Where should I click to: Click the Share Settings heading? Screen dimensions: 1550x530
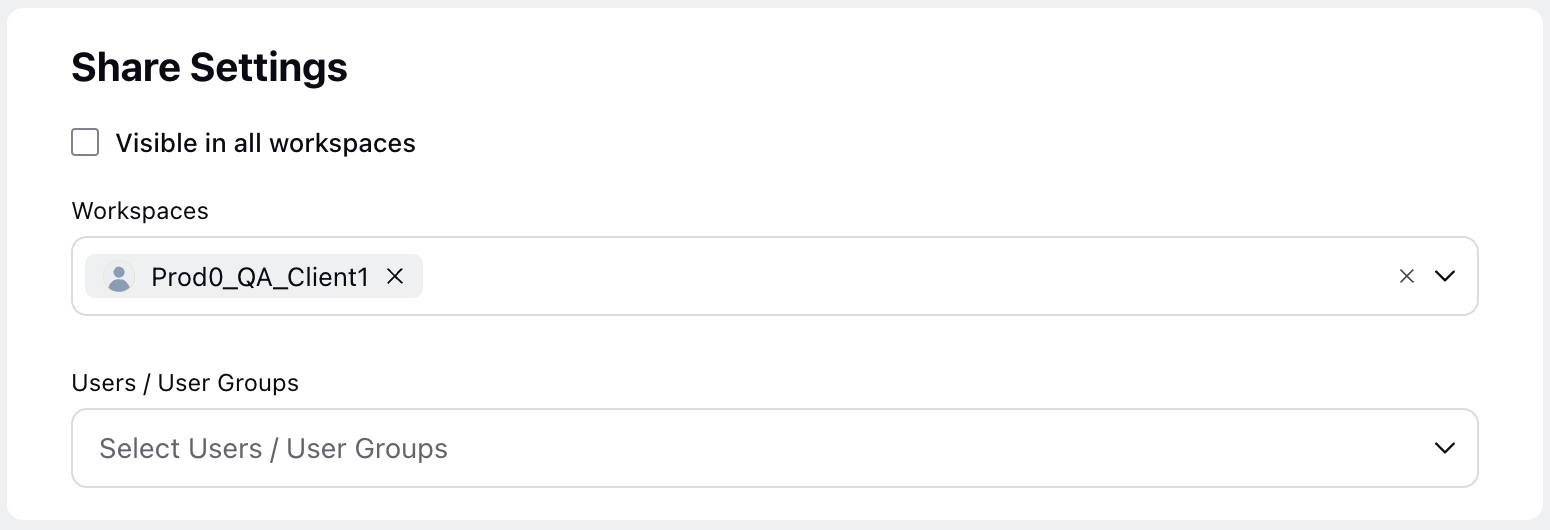pos(210,67)
